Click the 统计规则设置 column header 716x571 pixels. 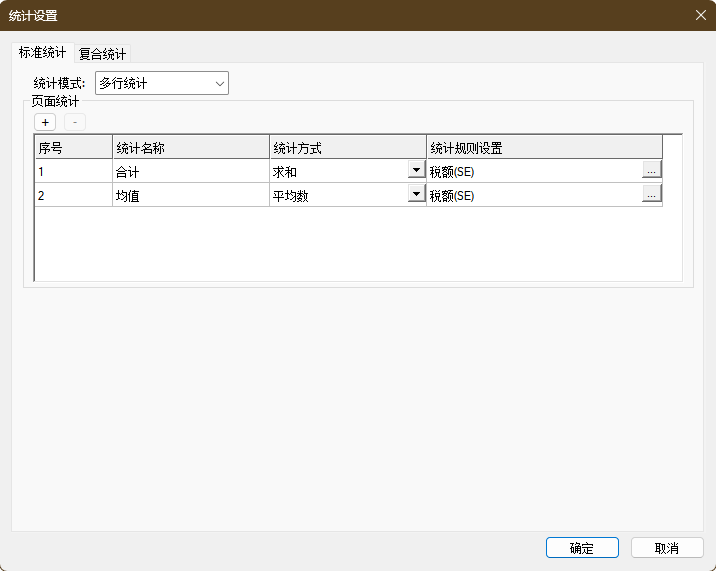coord(543,148)
